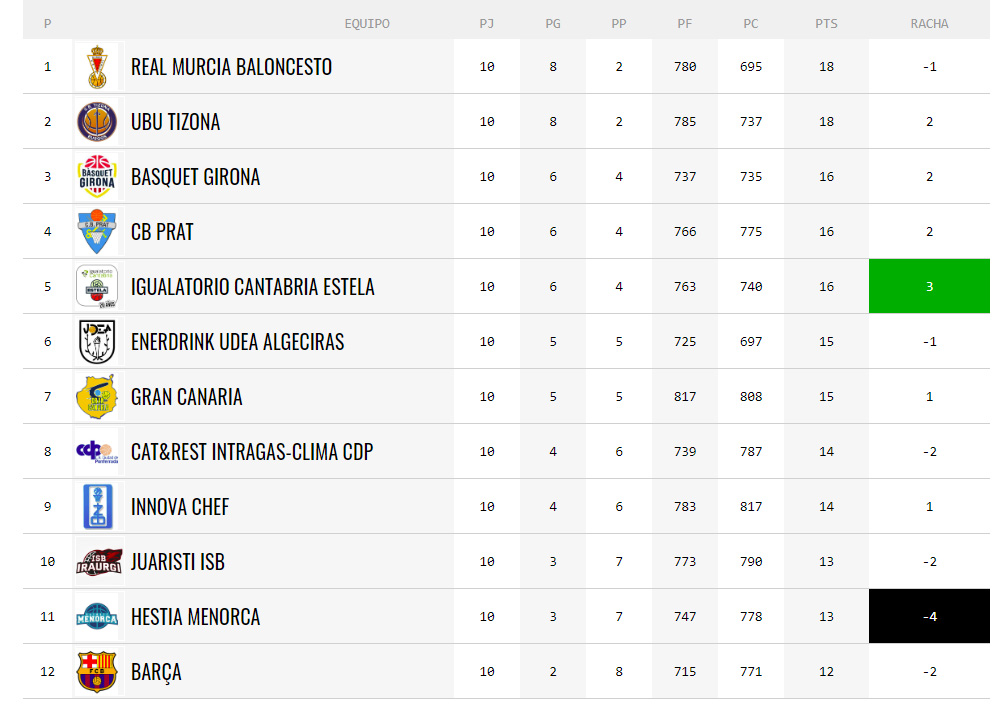The height and width of the screenshot is (714, 1007).
Task: Click the Igualatorio Cantabria Estela logo
Action: [x=97, y=286]
